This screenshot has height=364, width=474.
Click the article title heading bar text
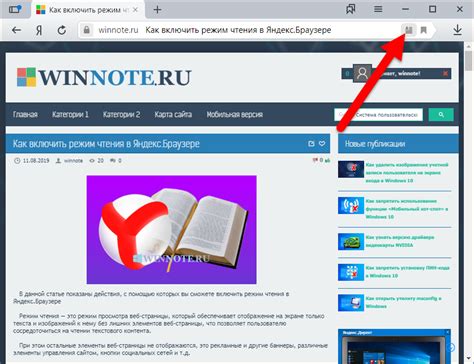106,144
